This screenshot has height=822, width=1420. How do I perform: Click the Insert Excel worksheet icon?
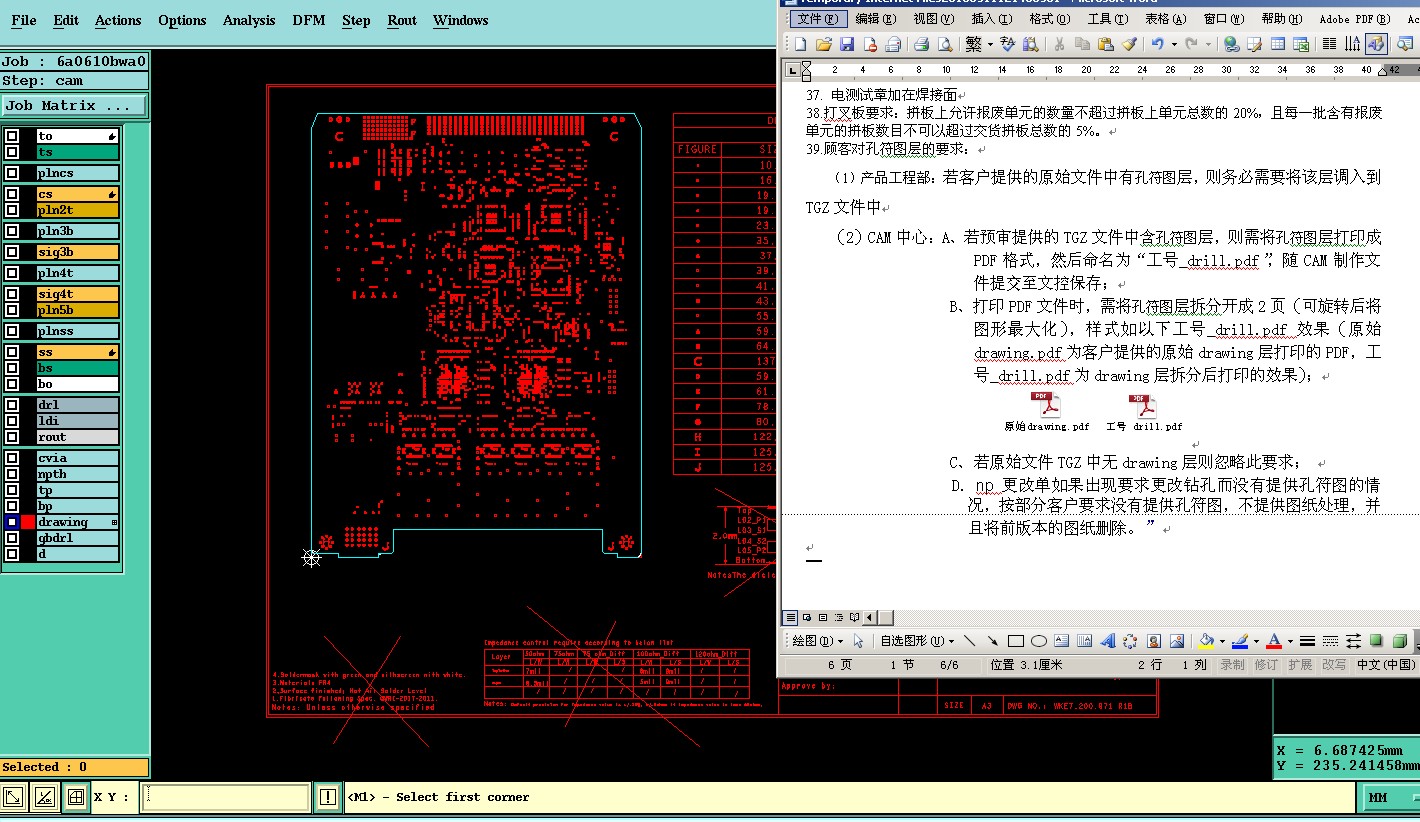pos(1301,44)
